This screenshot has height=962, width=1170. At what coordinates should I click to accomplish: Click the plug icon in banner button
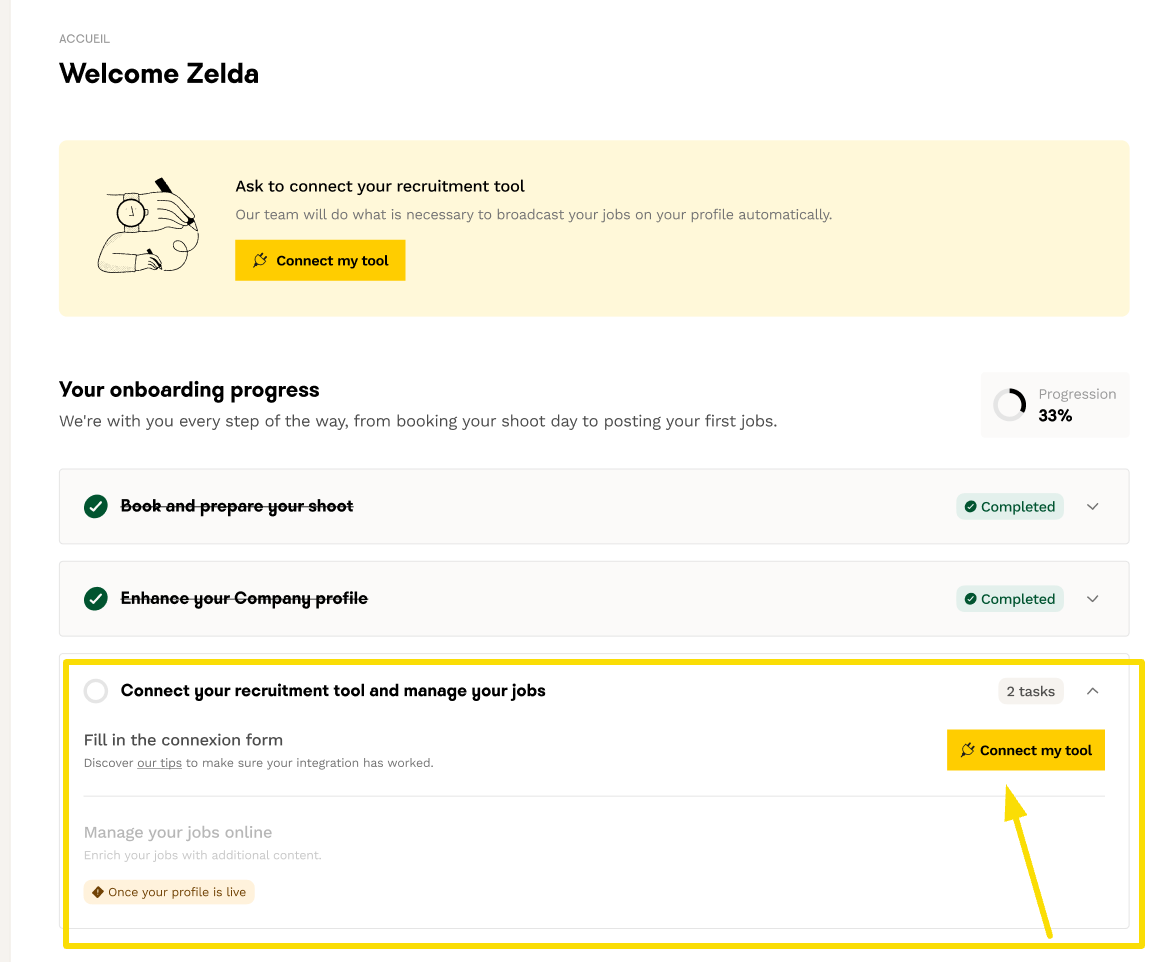[260, 260]
